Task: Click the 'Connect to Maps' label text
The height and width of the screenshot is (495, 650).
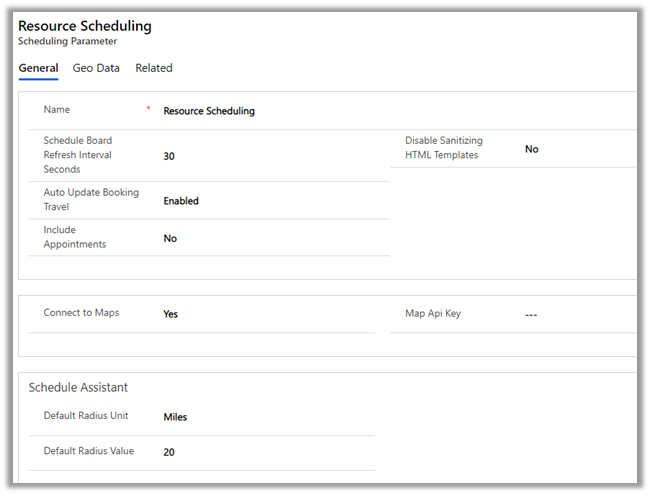Action: (x=81, y=313)
